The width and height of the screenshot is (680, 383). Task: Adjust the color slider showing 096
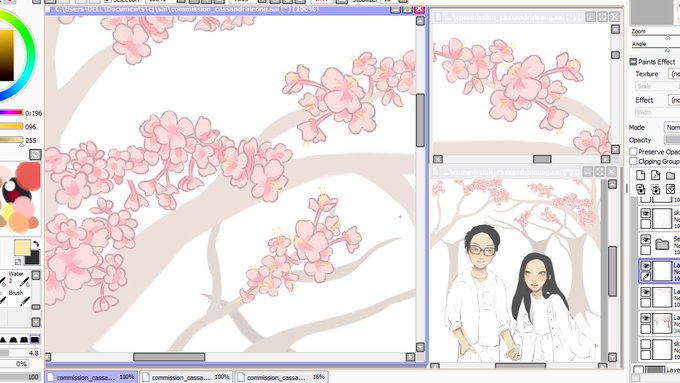pos(11,127)
